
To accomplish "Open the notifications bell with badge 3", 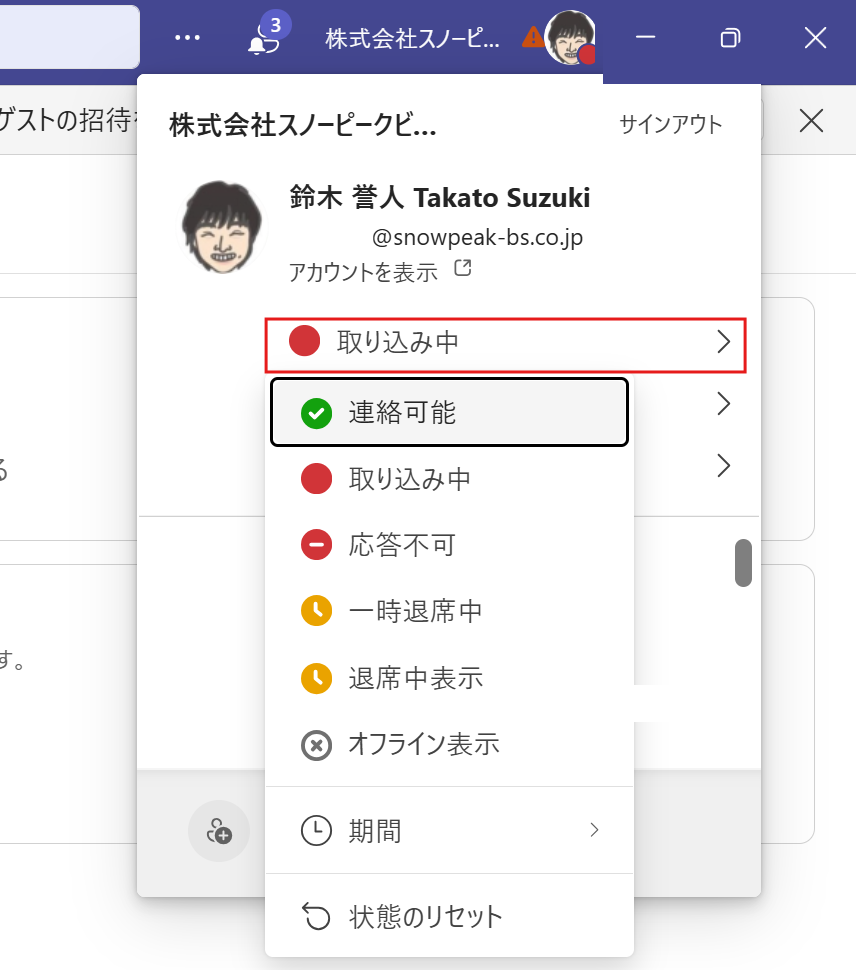I will [x=263, y=39].
